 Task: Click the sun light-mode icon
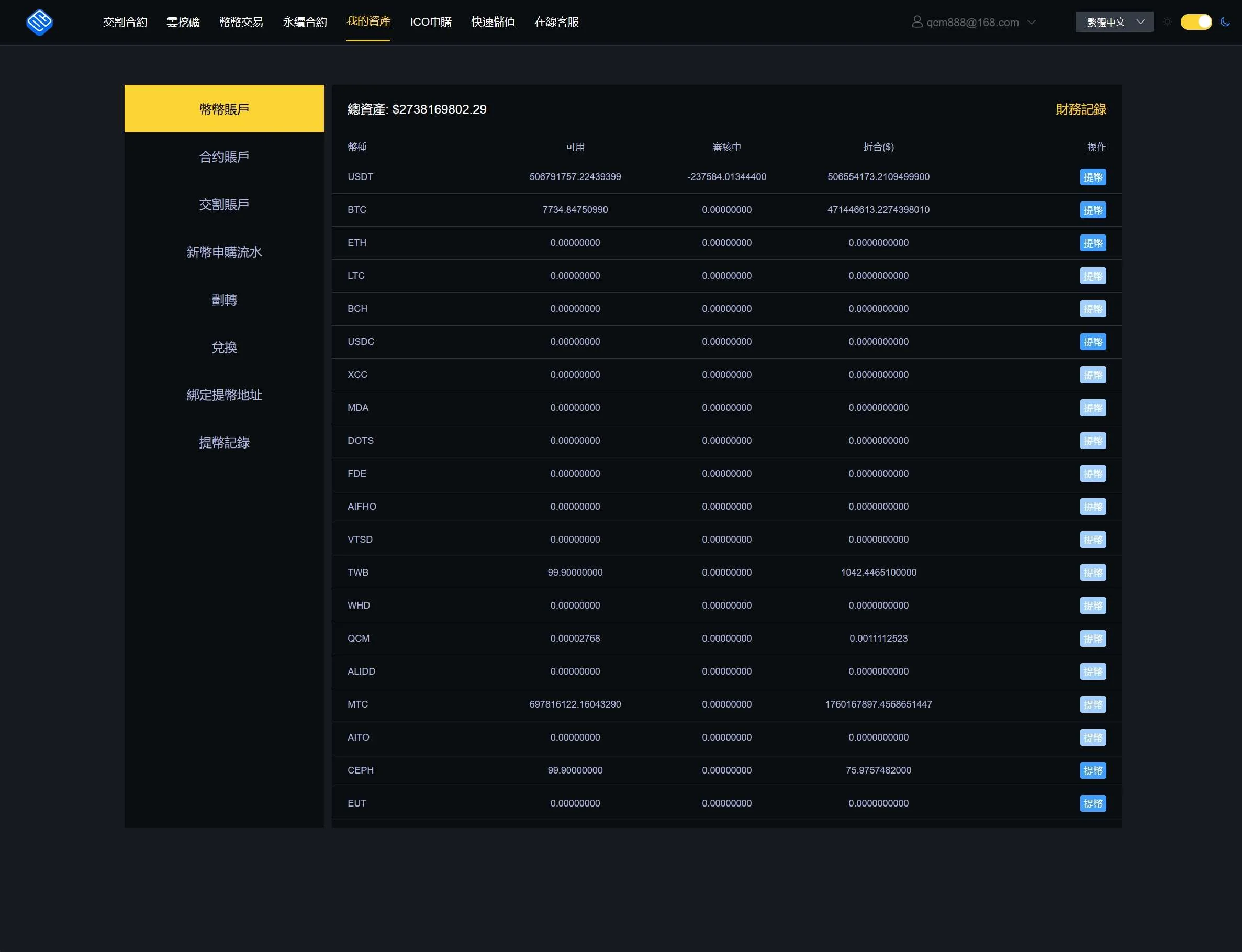(1167, 22)
